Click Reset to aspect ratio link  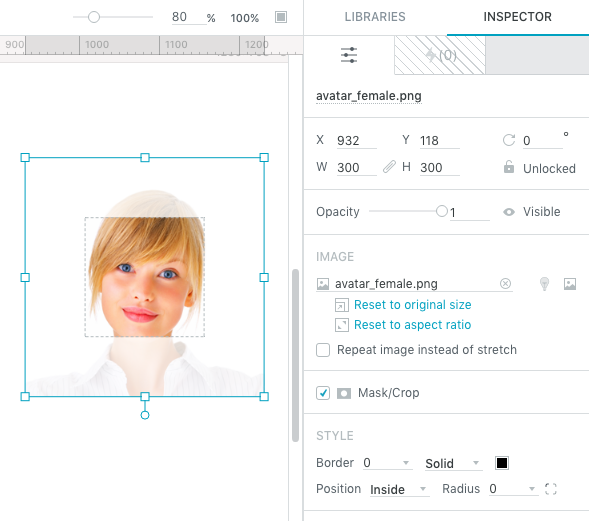coord(412,325)
